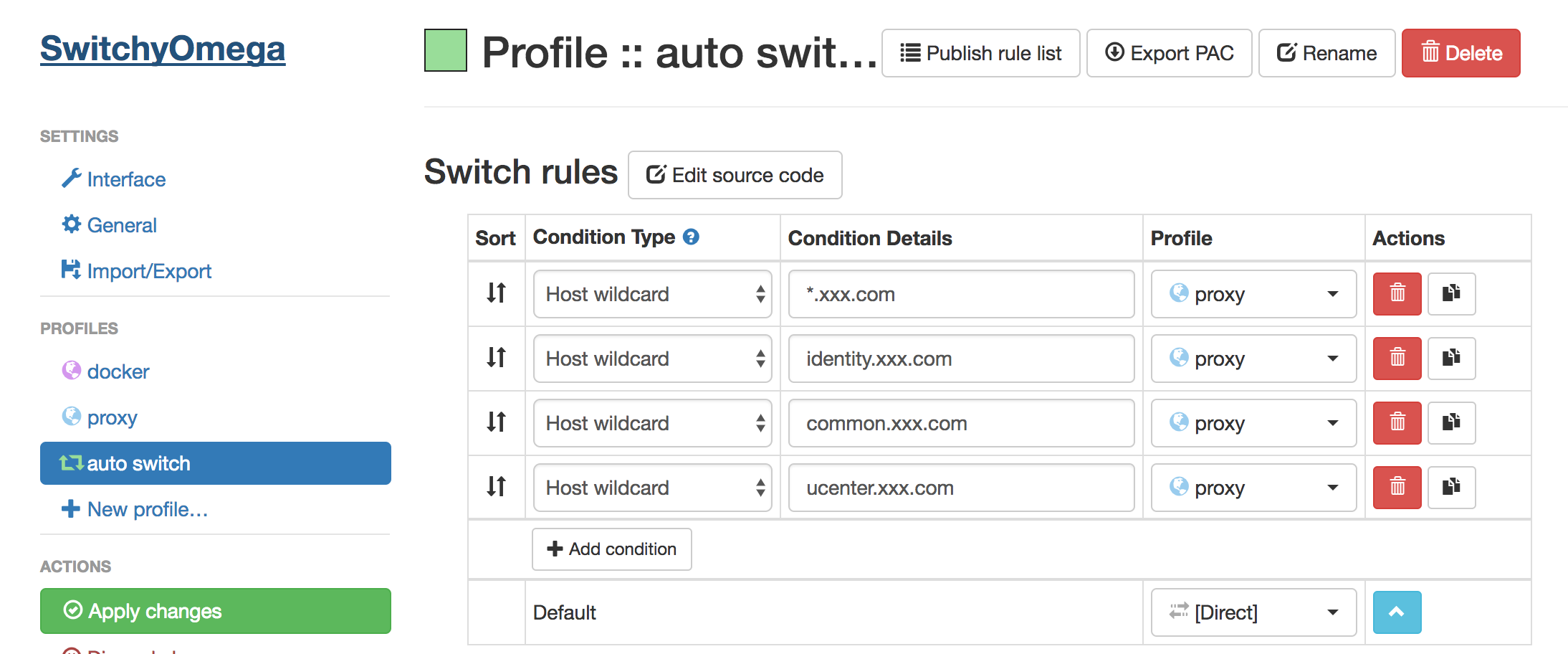Open Default profile [Direct] dropdown

1253,612
